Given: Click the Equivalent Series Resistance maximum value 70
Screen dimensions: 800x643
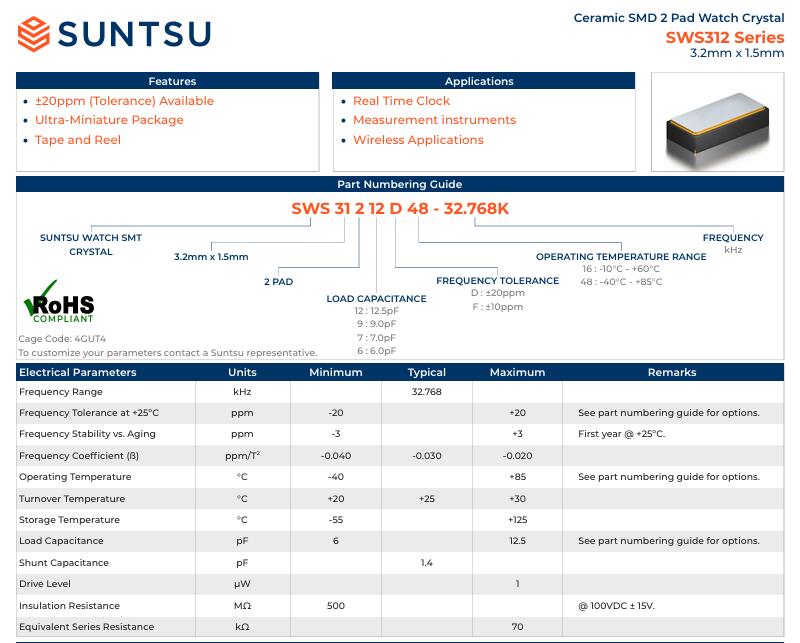Looking at the screenshot, I should pyautogui.click(x=517, y=627).
